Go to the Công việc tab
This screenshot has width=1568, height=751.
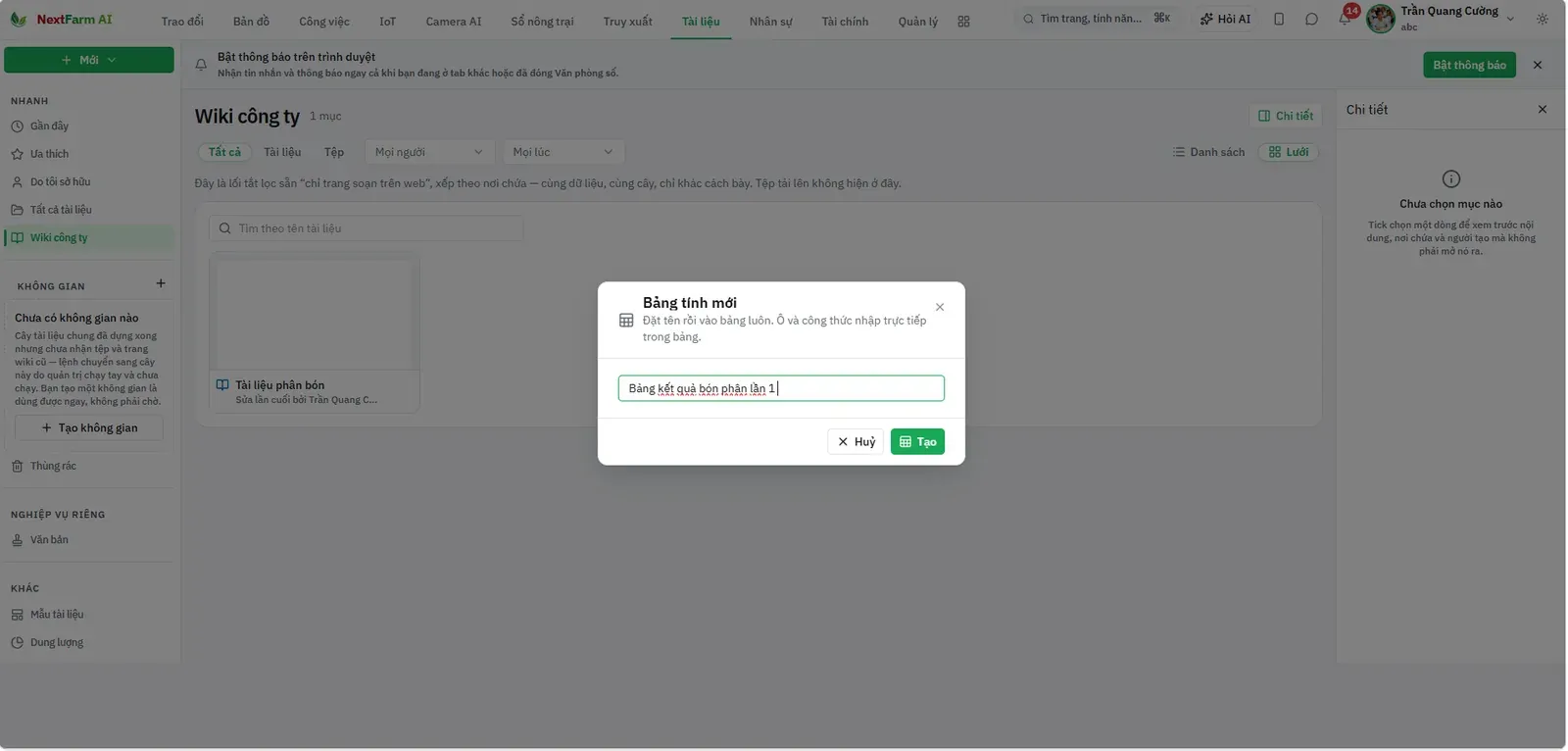(x=324, y=22)
